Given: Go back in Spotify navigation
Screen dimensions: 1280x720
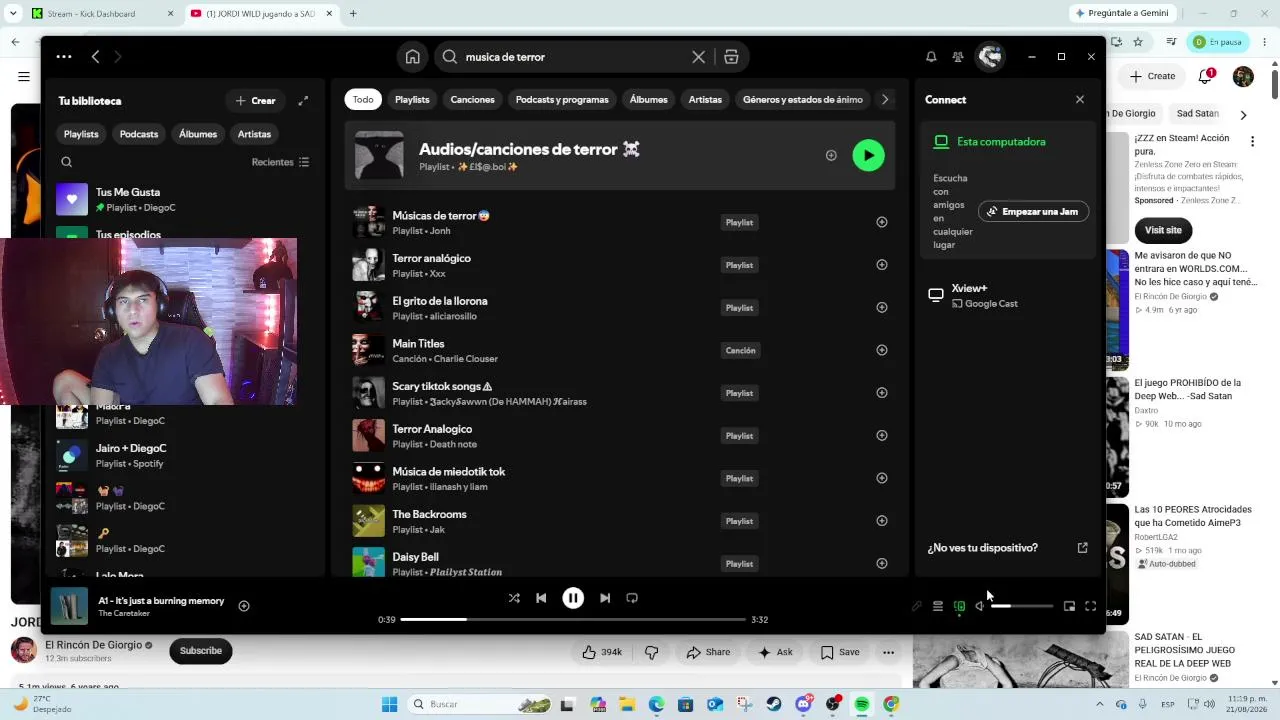Looking at the screenshot, I should click(x=95, y=57).
